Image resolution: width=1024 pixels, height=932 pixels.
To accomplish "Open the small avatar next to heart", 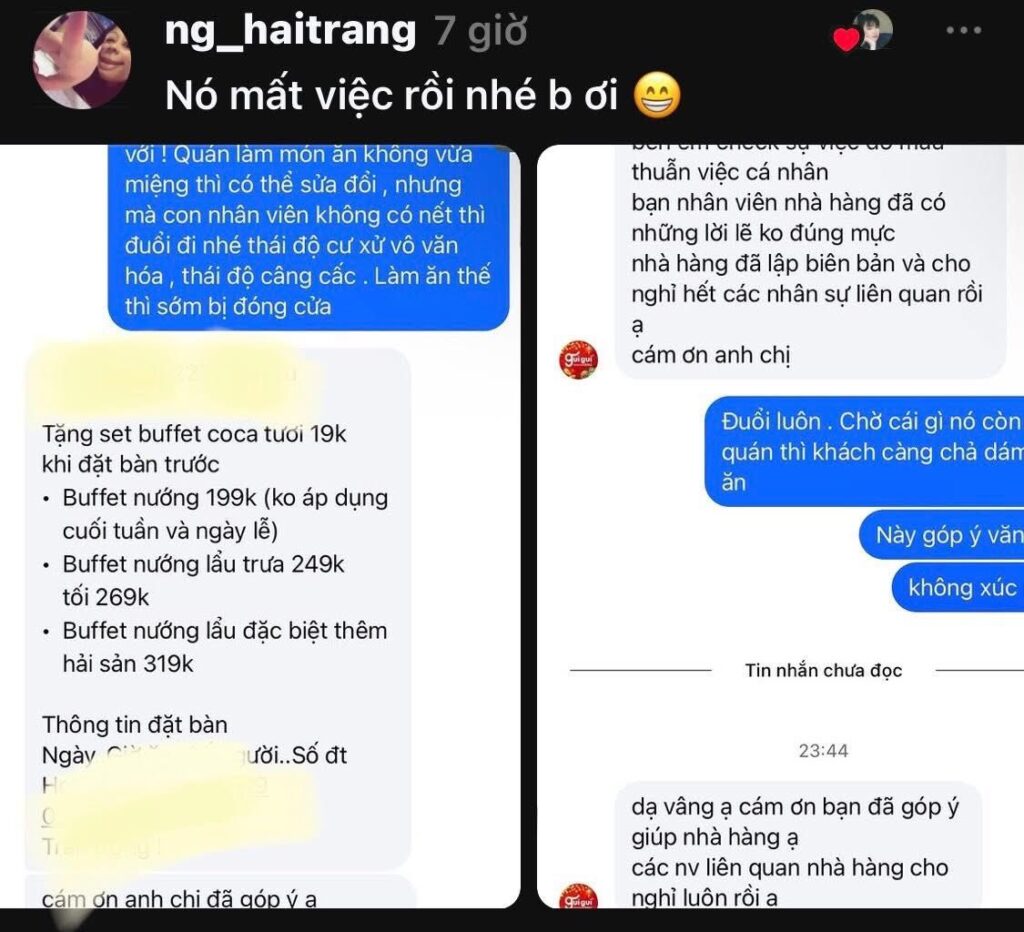I will point(872,30).
